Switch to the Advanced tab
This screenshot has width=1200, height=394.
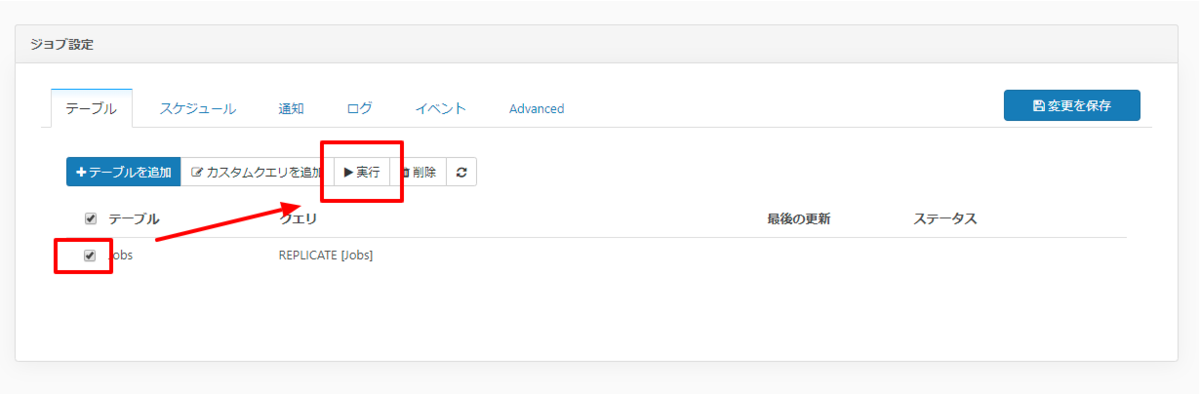coord(537,108)
